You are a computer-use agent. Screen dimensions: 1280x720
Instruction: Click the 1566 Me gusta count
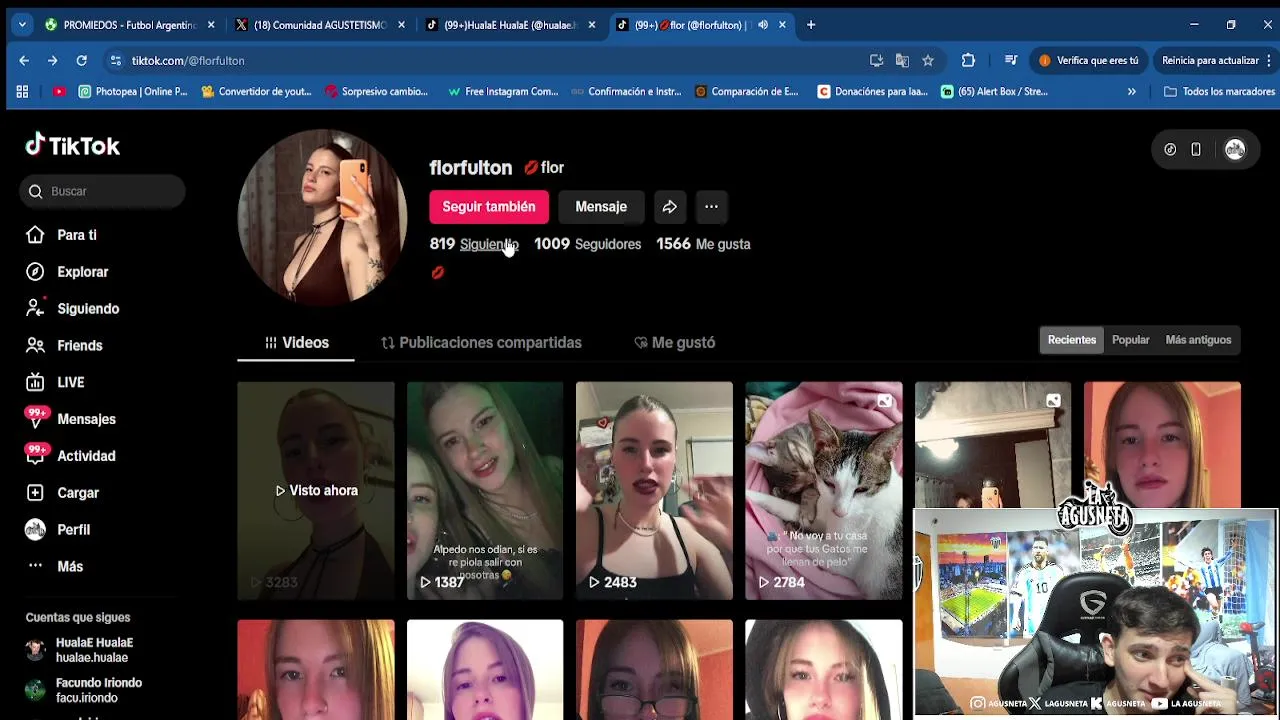[703, 244]
